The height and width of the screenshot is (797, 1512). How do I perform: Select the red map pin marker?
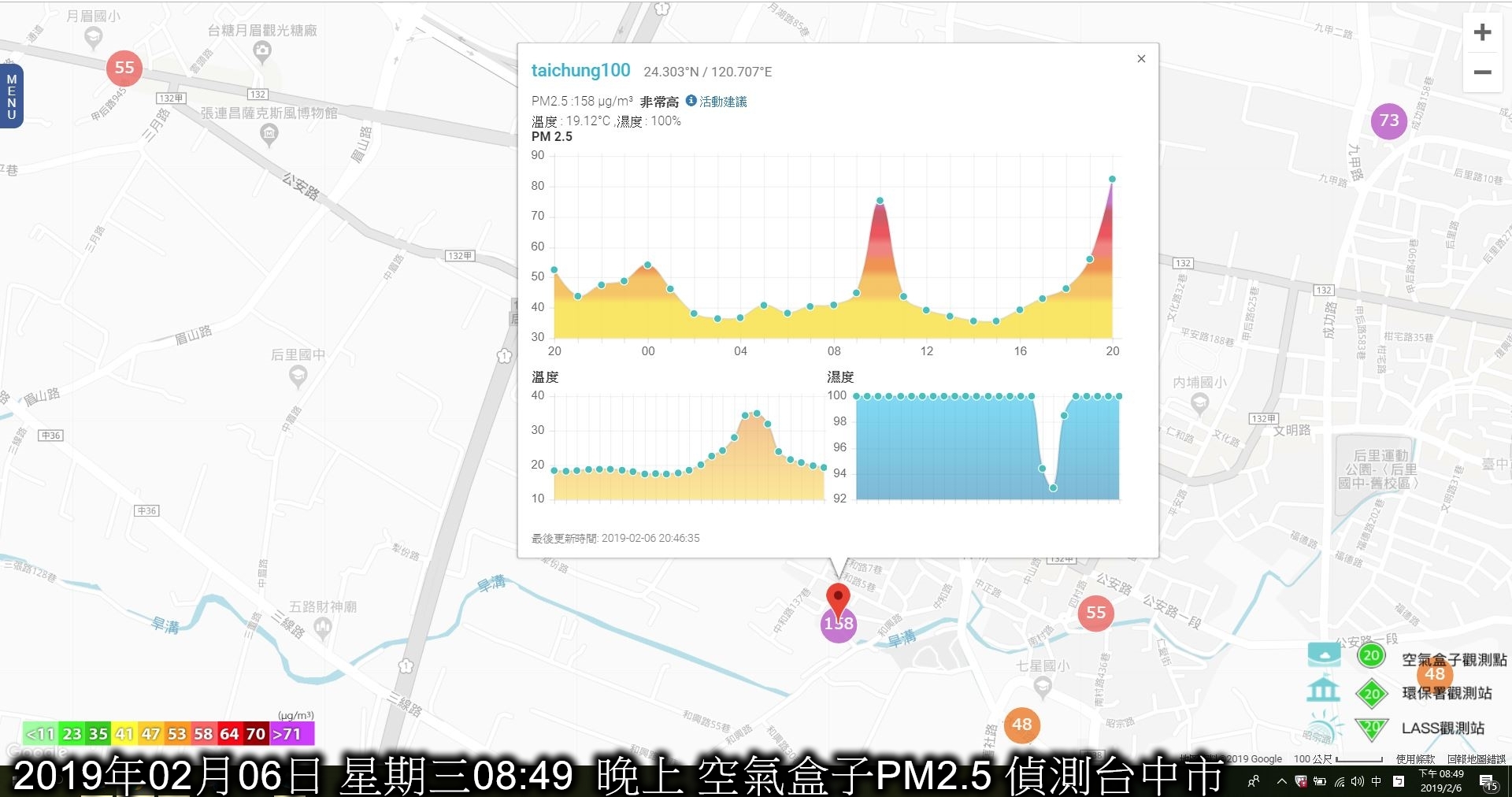tap(839, 601)
